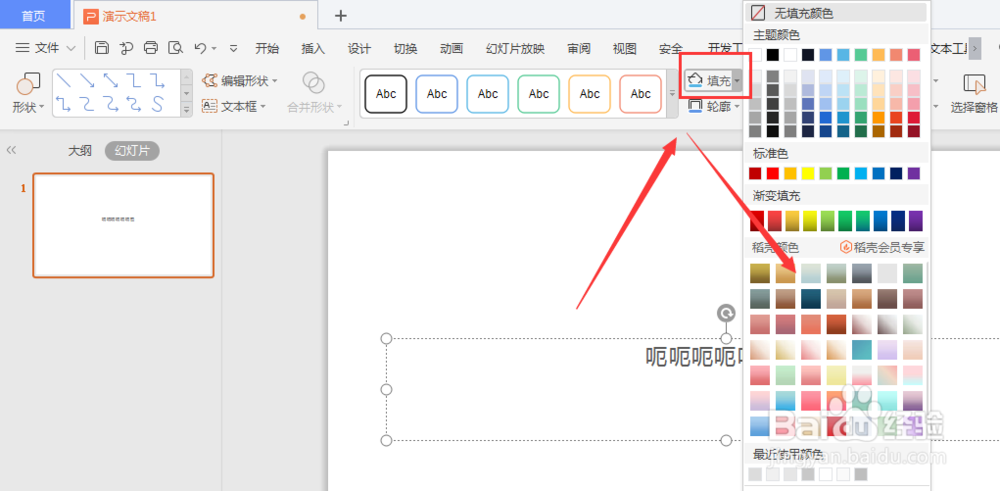
Task: Pick purple from the 标准色 standard colors
Action: 914,173
